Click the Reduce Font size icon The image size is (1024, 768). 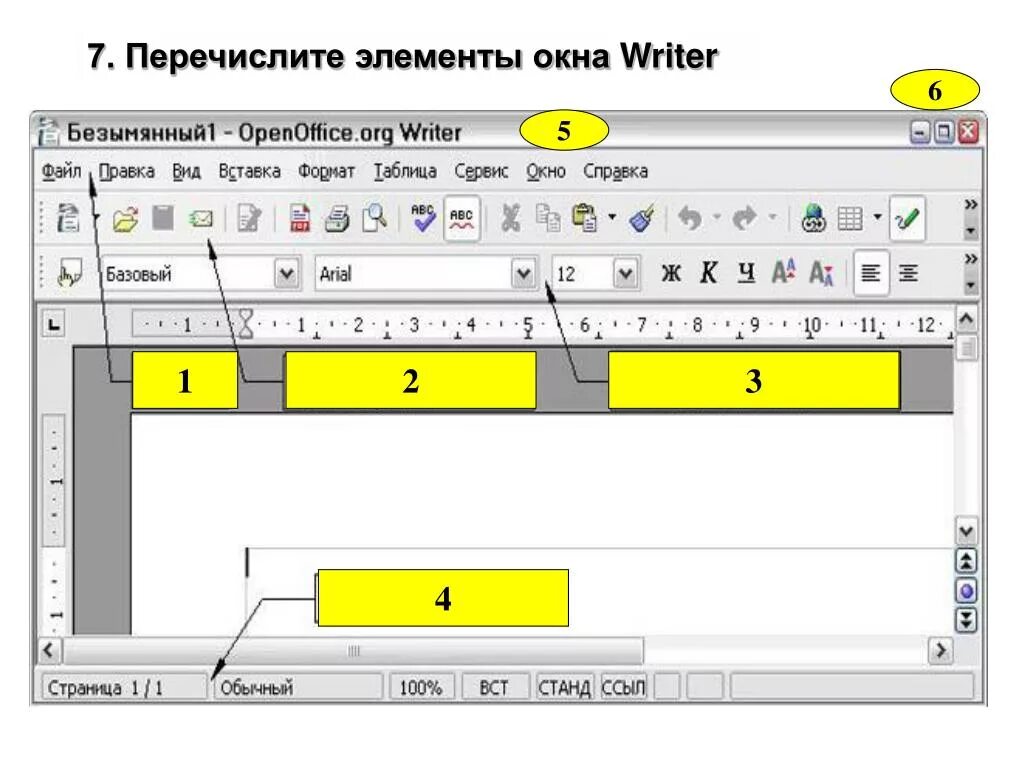click(x=822, y=273)
